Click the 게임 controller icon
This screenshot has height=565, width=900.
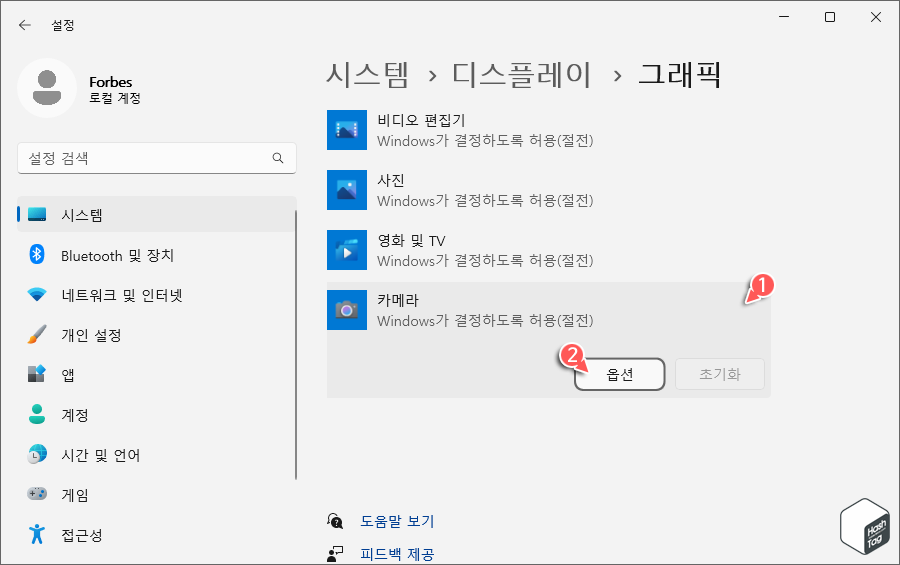click(37, 494)
